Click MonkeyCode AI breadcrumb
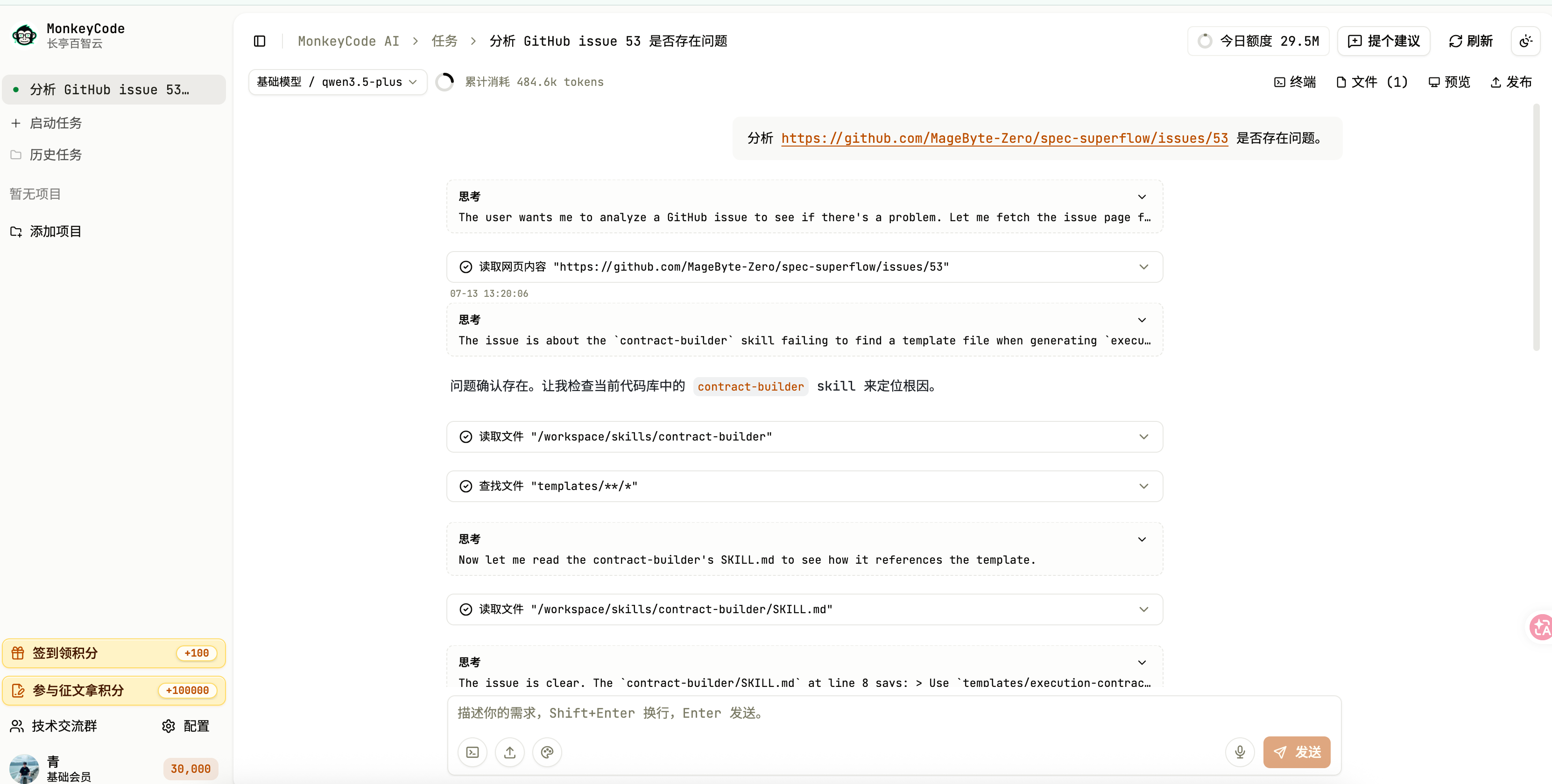1552x784 pixels. tap(348, 41)
